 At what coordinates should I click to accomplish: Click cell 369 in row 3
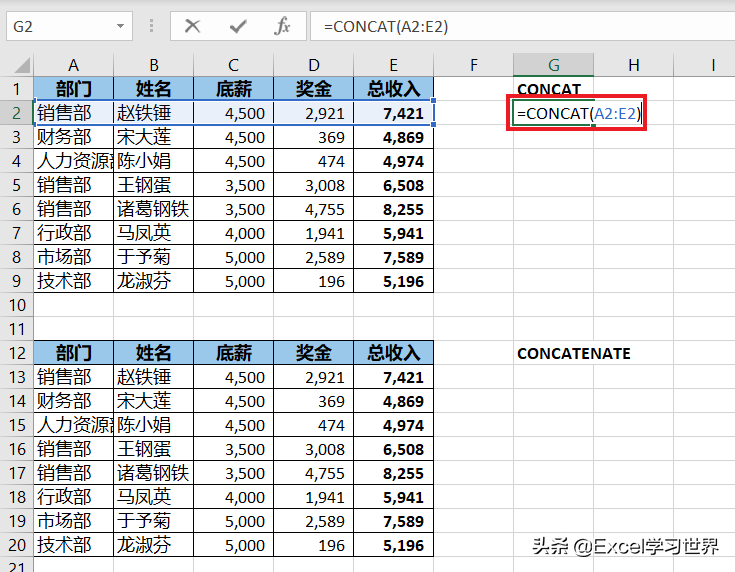tap(314, 137)
